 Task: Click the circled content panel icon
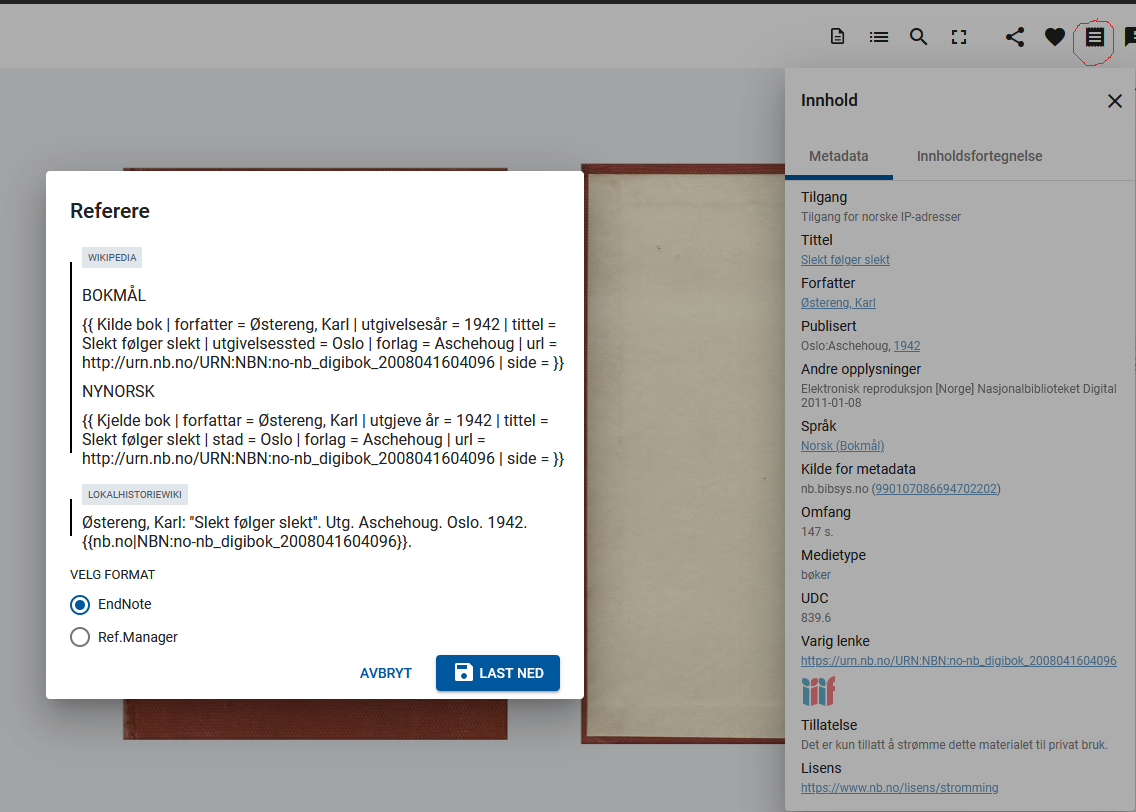[1095, 38]
